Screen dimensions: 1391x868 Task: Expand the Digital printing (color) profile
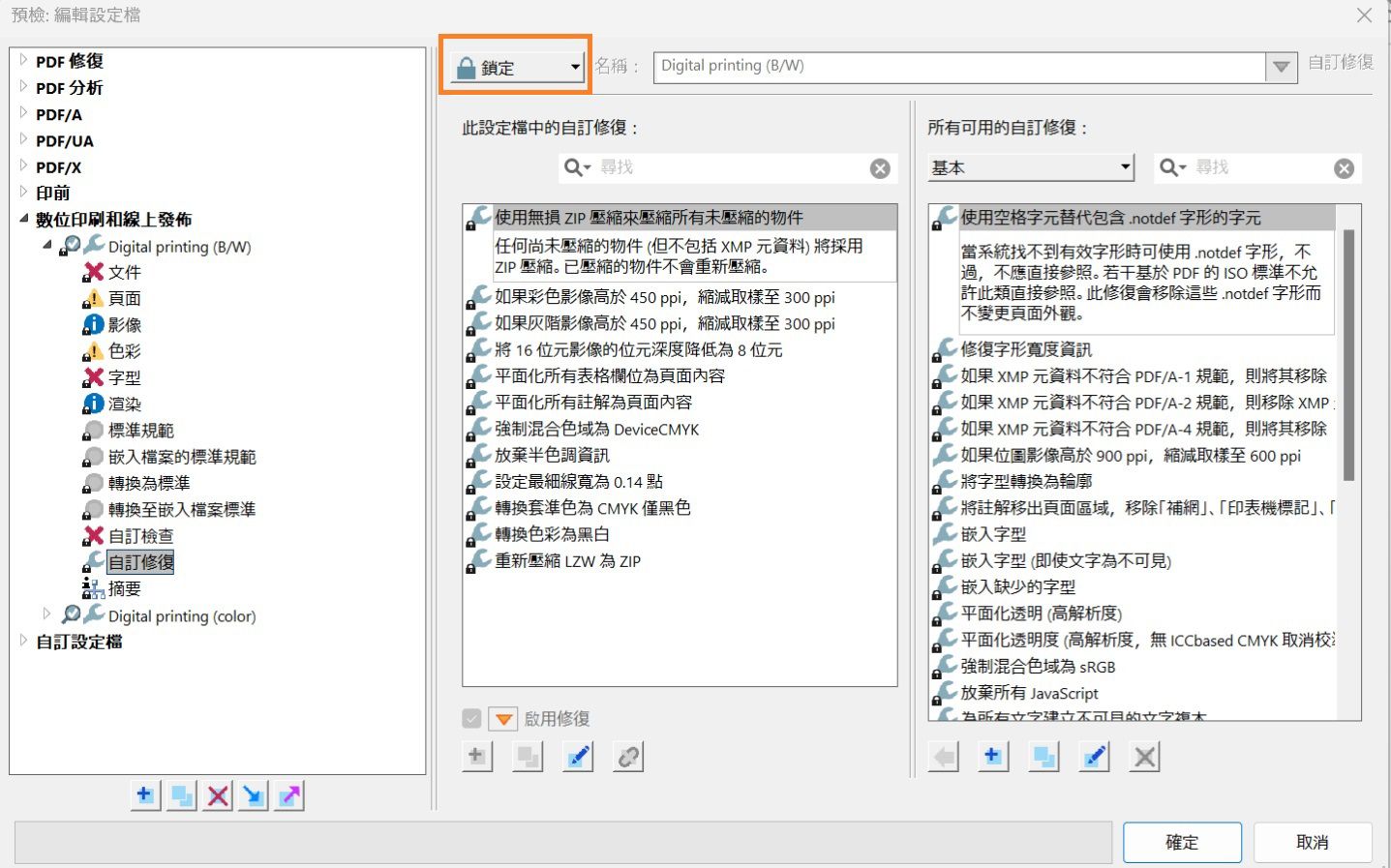click(46, 614)
